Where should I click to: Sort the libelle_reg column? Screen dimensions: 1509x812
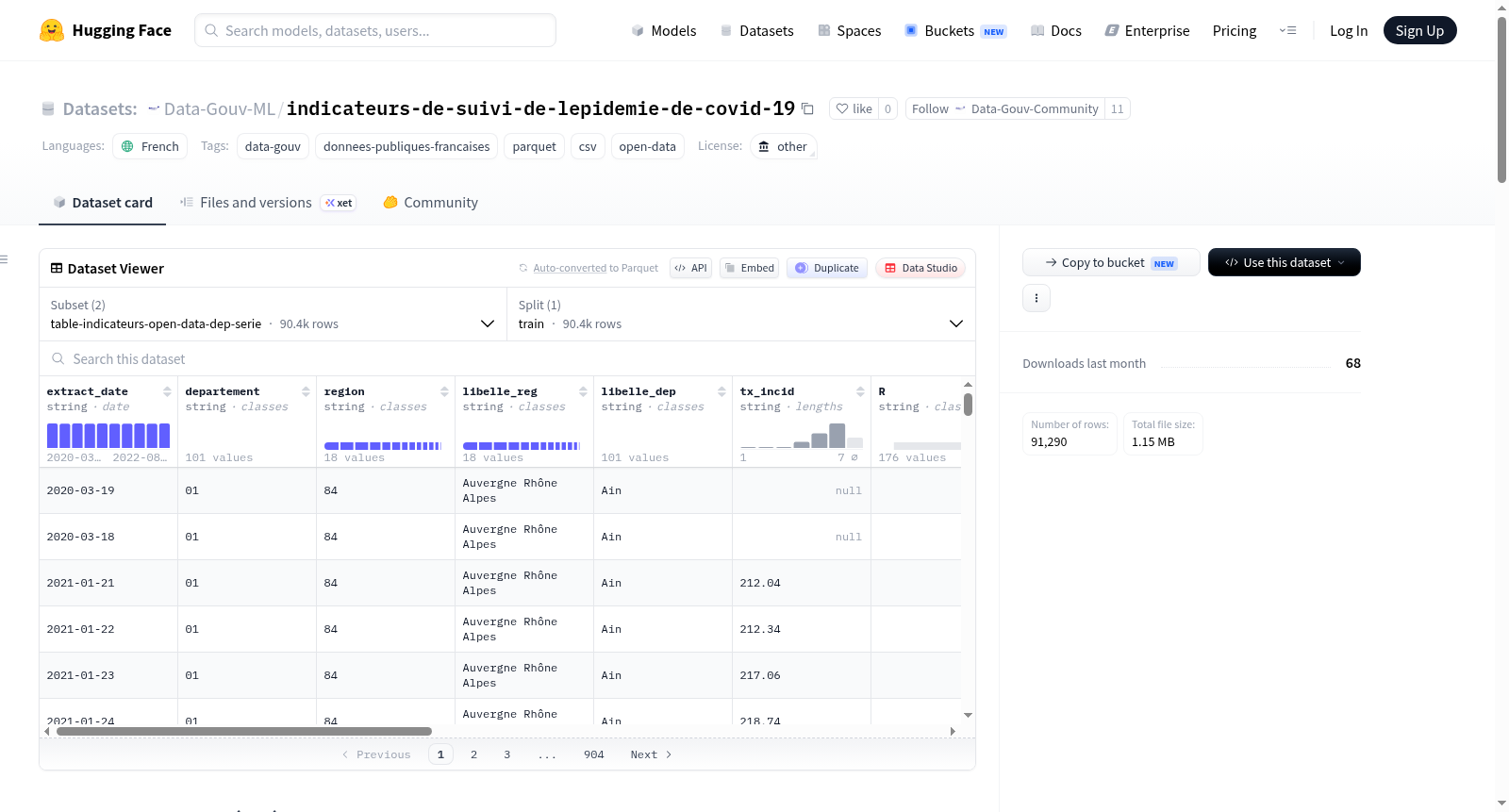pos(583,391)
